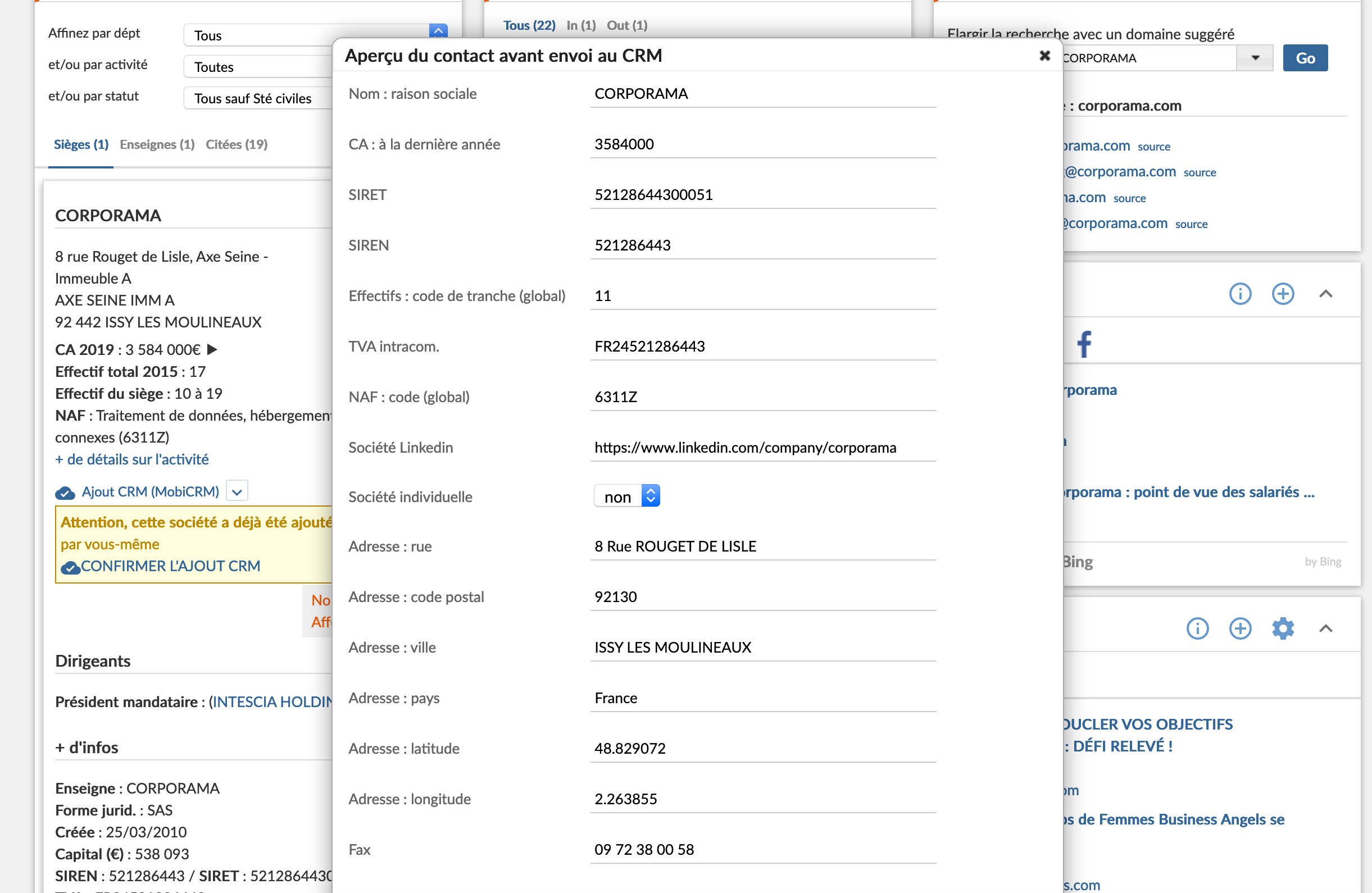Open the Société individuelle 'non' dropdown
1372x893 pixels.
(x=626, y=496)
